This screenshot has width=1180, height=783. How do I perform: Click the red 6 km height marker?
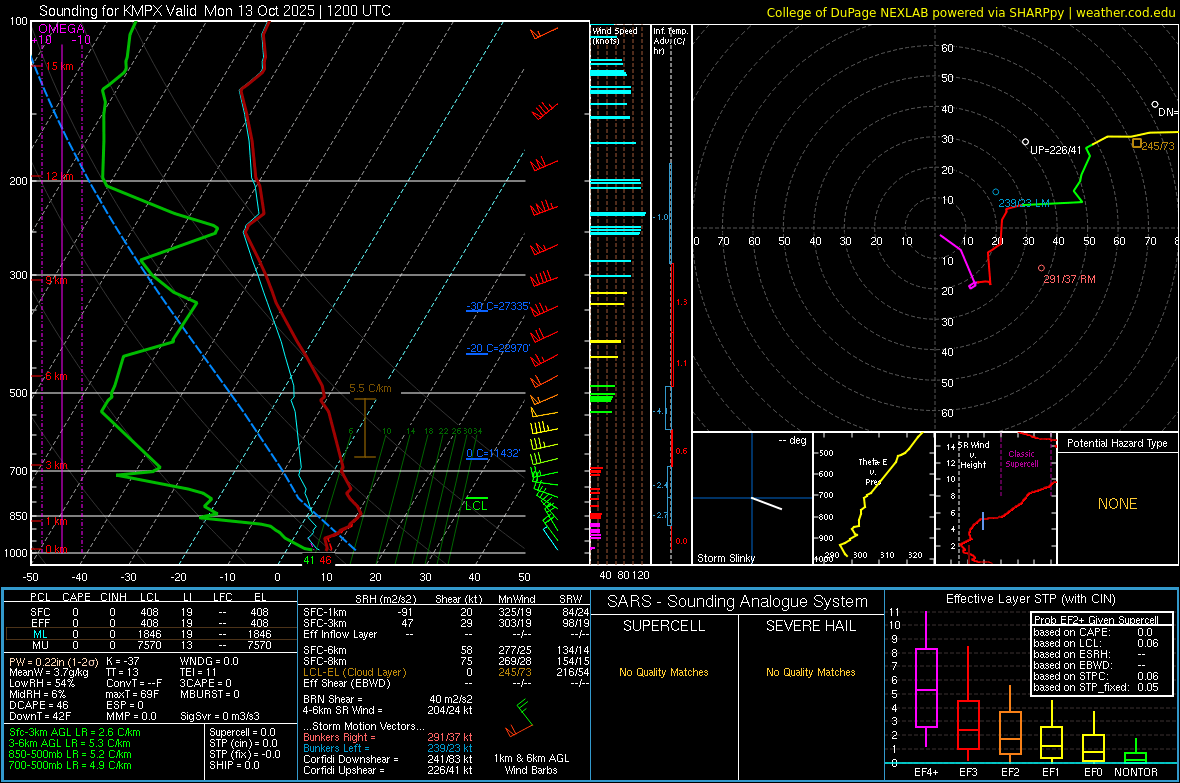point(56,376)
